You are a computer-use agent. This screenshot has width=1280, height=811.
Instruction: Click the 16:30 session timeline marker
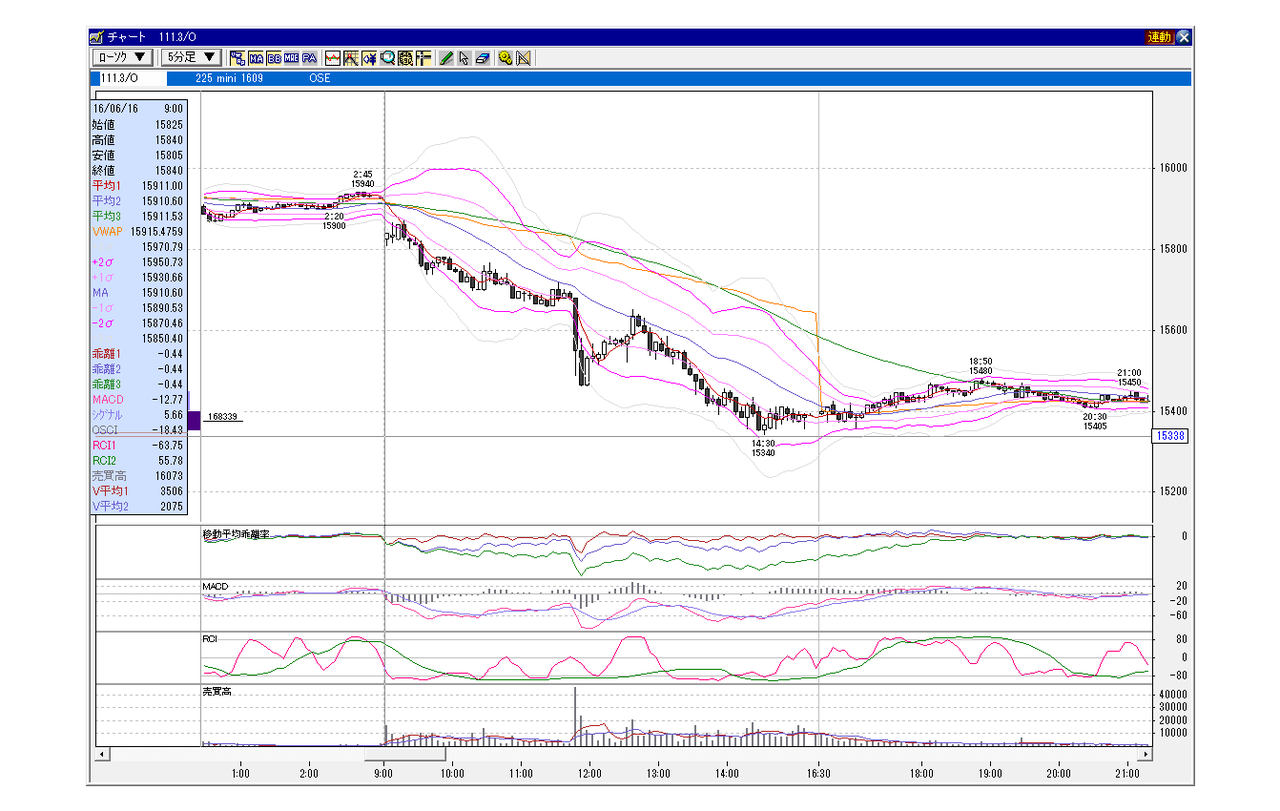pos(818,773)
